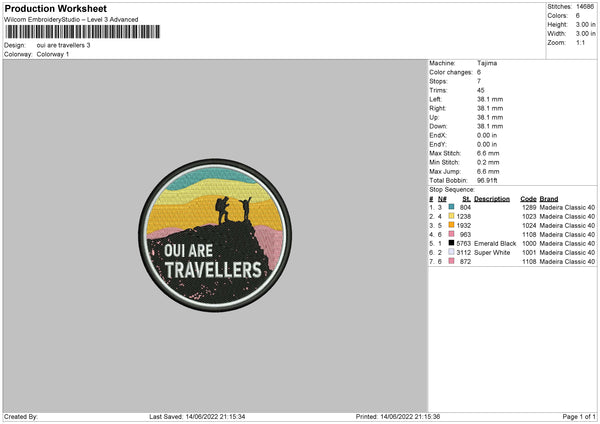Click the 'Created By:' footer label

[x=21, y=416]
